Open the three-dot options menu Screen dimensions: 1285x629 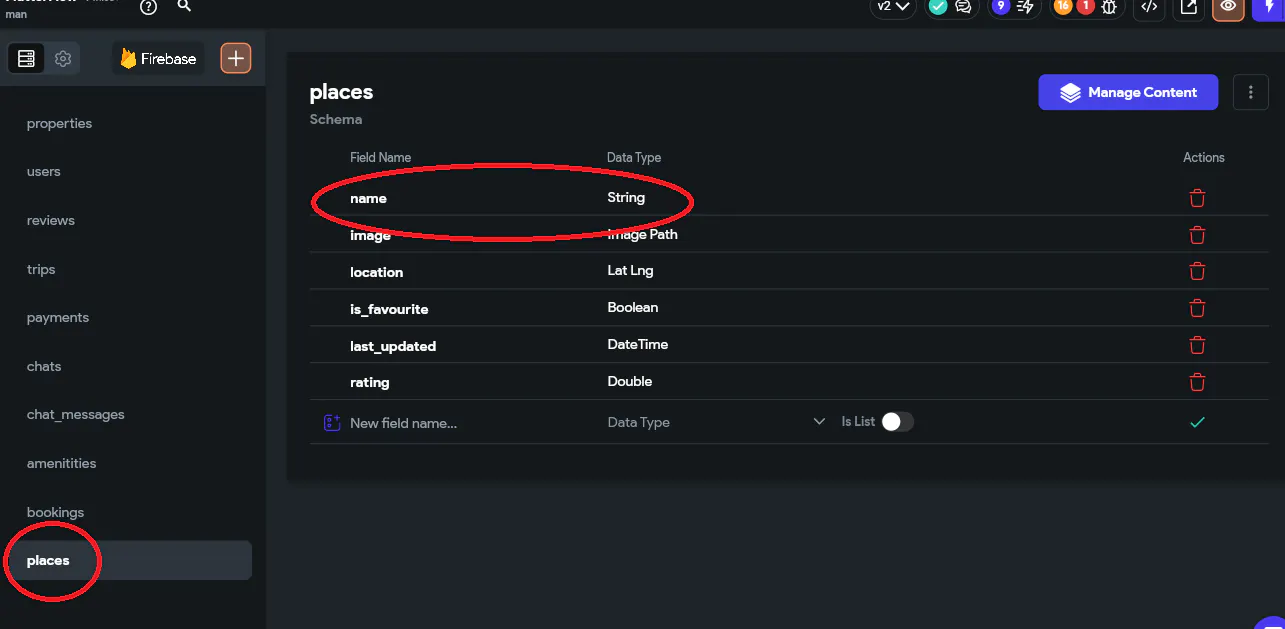coord(1250,93)
